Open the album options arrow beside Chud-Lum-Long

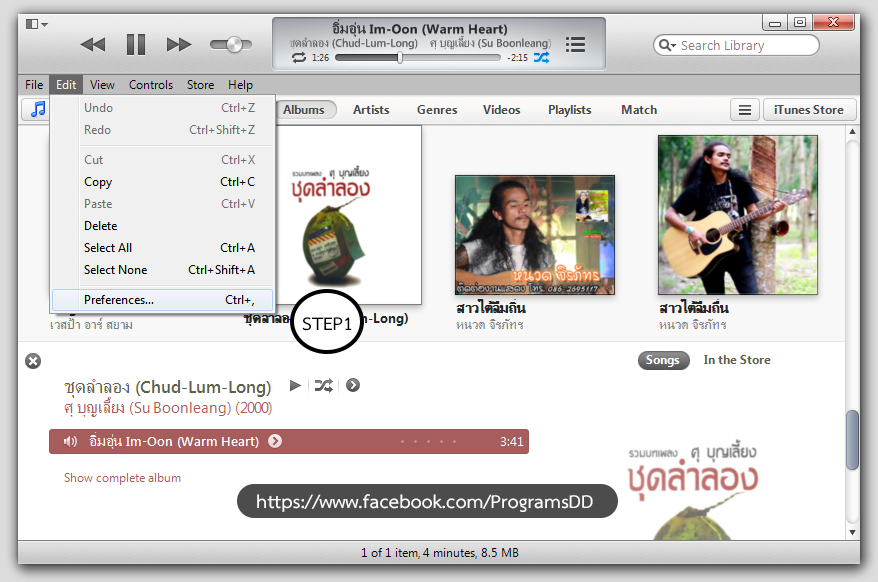coord(353,386)
